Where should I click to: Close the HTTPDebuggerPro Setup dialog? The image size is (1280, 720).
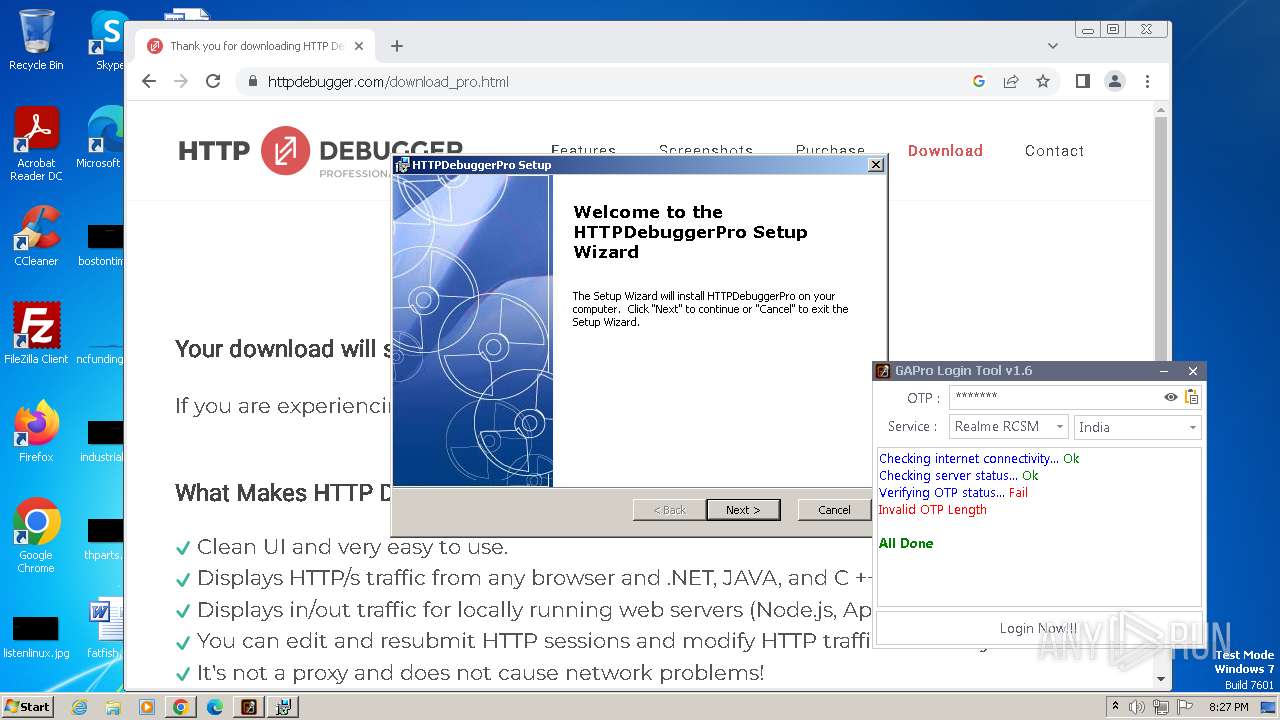[876, 165]
